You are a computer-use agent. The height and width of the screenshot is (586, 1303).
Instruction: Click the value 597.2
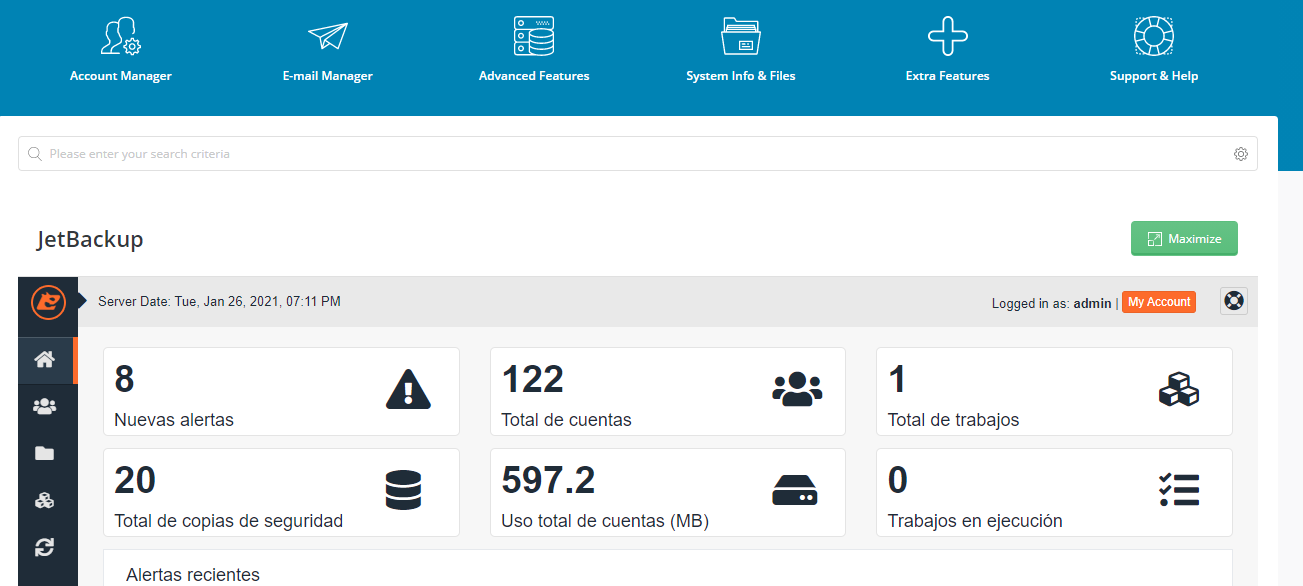pyautogui.click(x=548, y=481)
